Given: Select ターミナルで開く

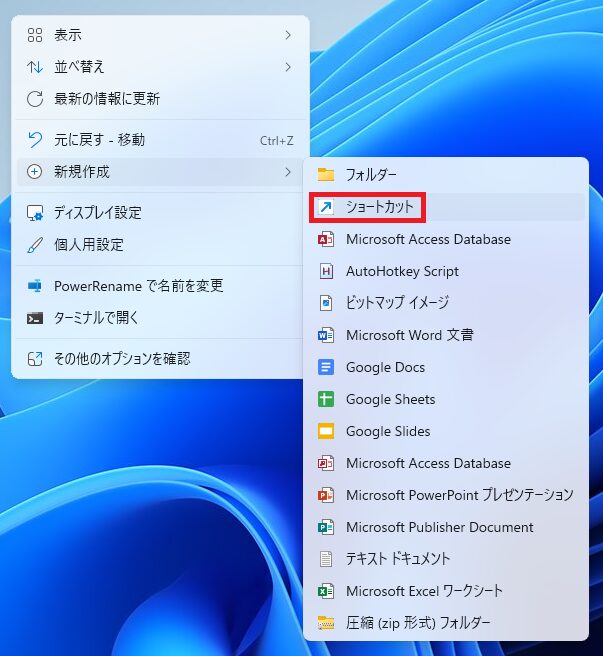Looking at the screenshot, I should pyautogui.click(x=160, y=318).
